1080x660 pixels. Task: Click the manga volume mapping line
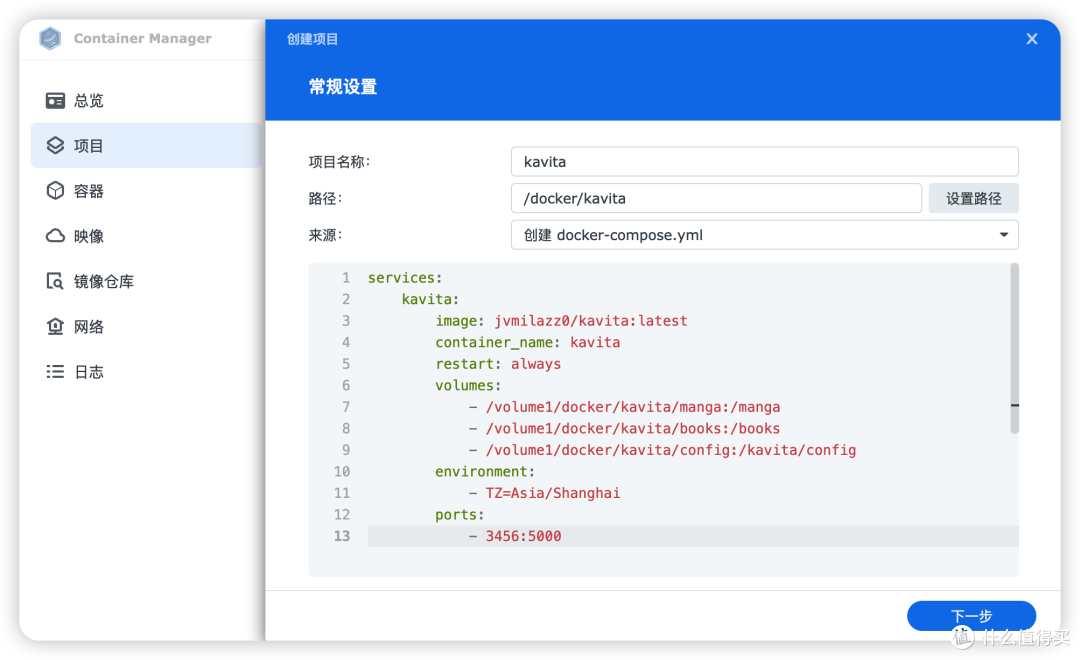(625, 406)
